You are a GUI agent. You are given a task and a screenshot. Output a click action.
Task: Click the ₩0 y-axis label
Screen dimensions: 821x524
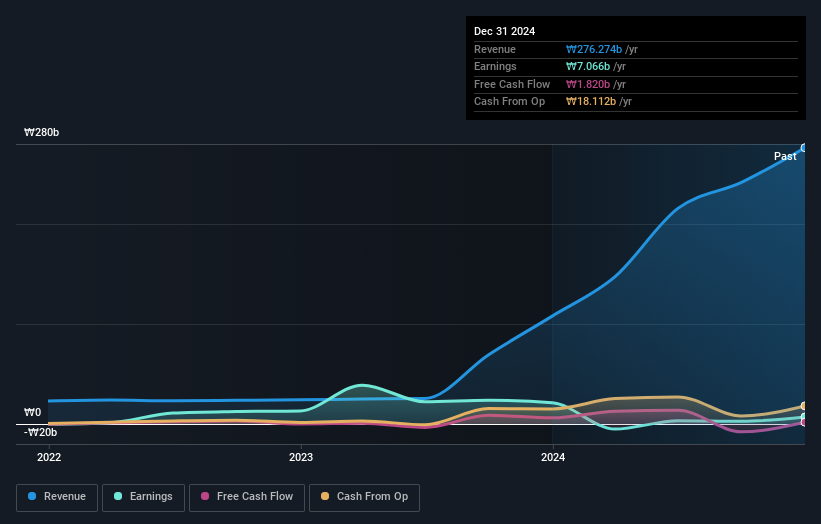tap(32, 412)
